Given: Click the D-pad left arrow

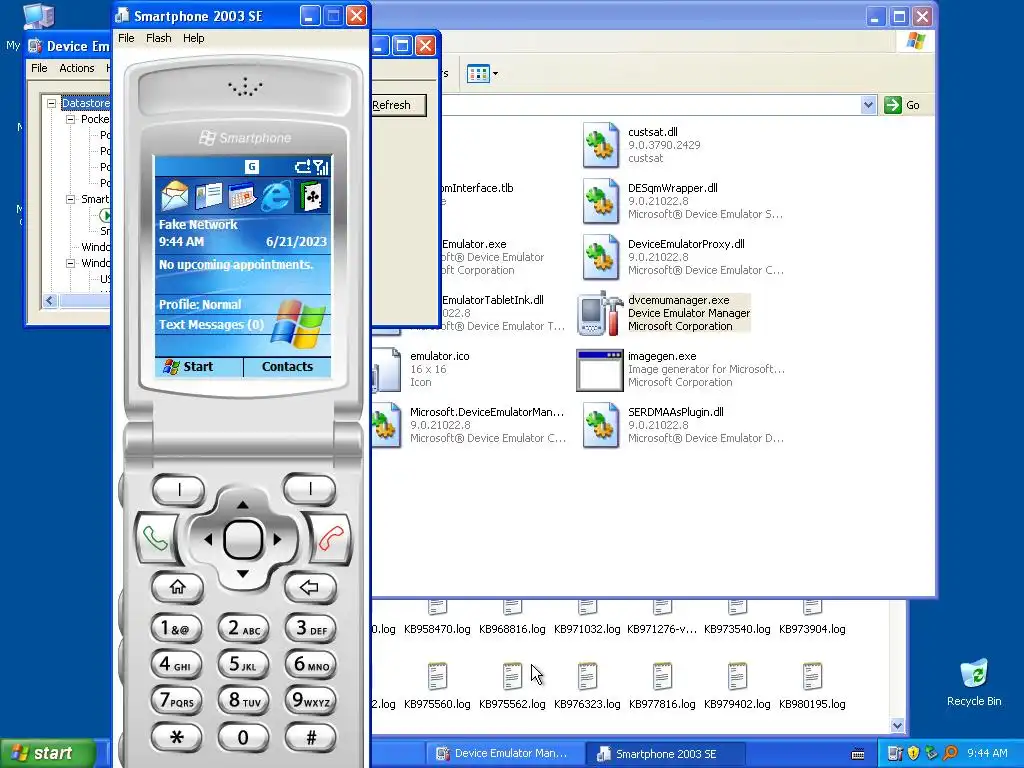Looking at the screenshot, I should click(208, 539).
